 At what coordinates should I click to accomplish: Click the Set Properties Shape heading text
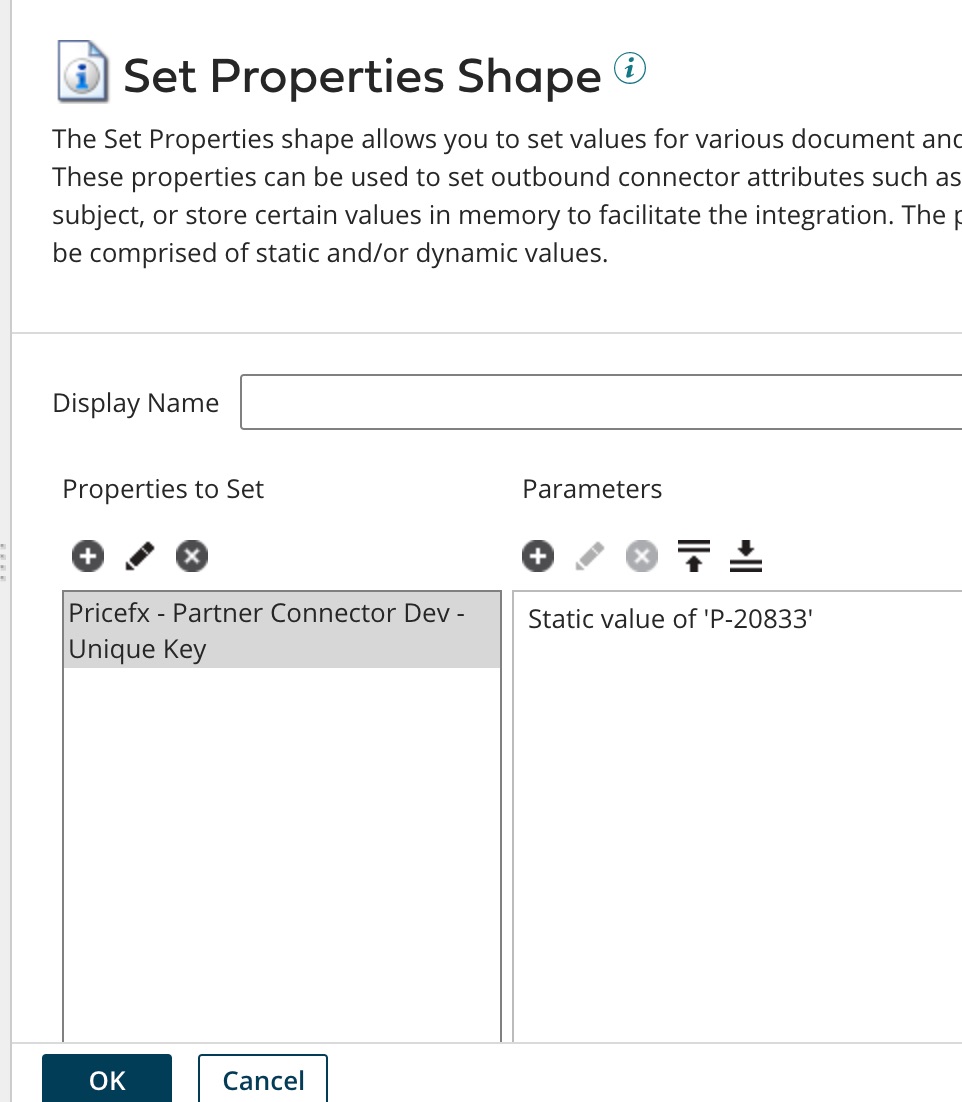(361, 76)
